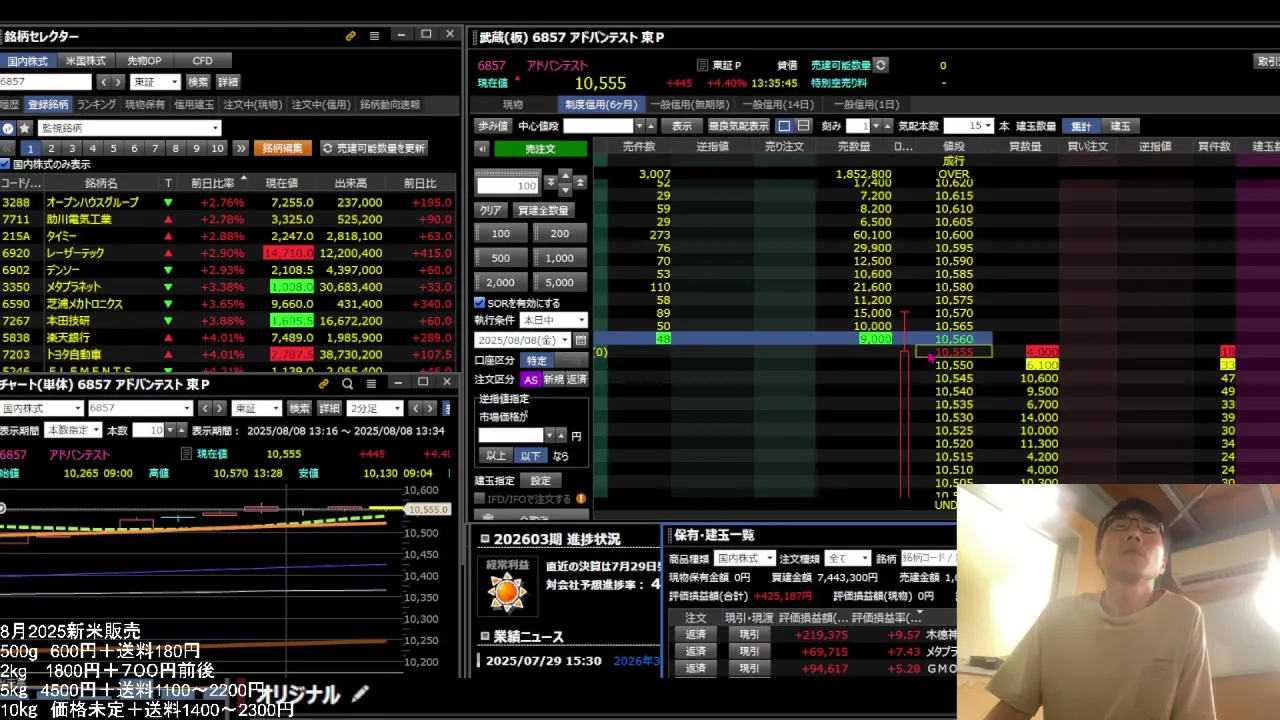Click the round chart icon beside the star
Viewport: 1280px width, 720px height.
pos(8,128)
